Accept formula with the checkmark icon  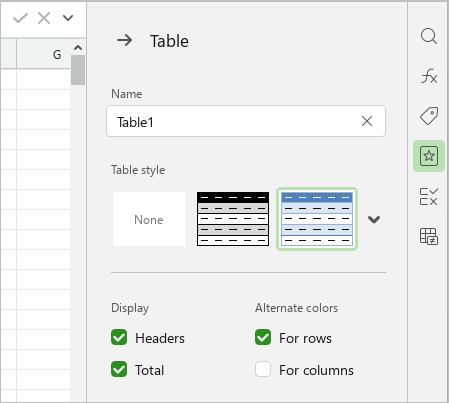click(x=20, y=18)
